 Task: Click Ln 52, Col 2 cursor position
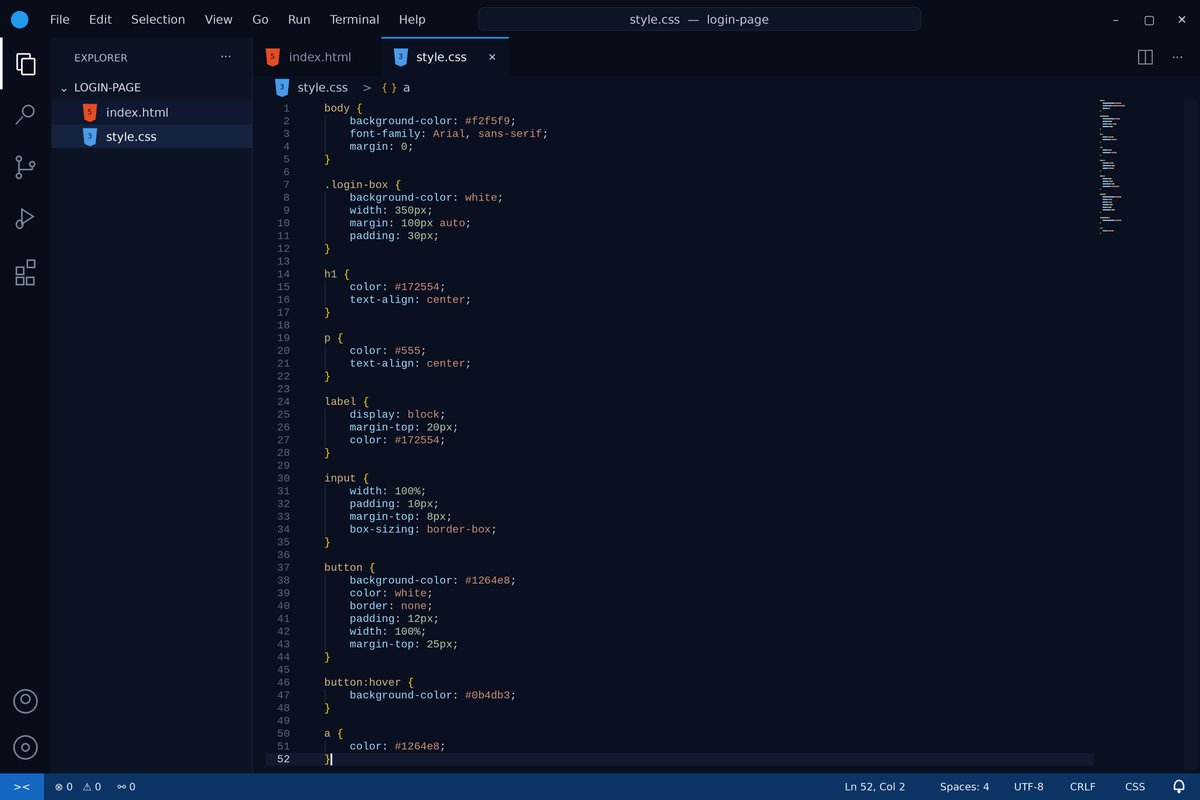875,787
